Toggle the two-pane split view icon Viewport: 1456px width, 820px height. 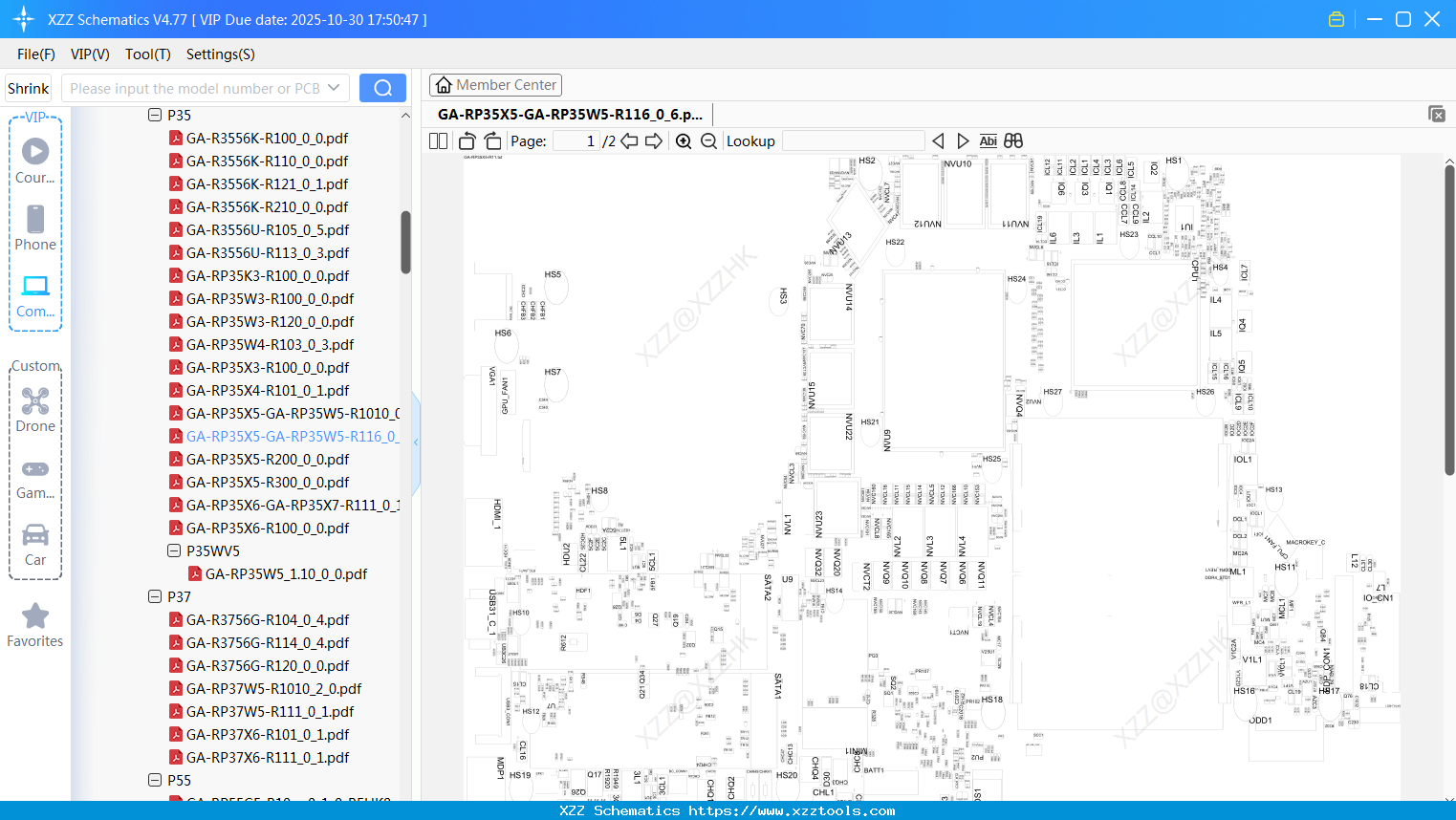pyautogui.click(x=439, y=141)
